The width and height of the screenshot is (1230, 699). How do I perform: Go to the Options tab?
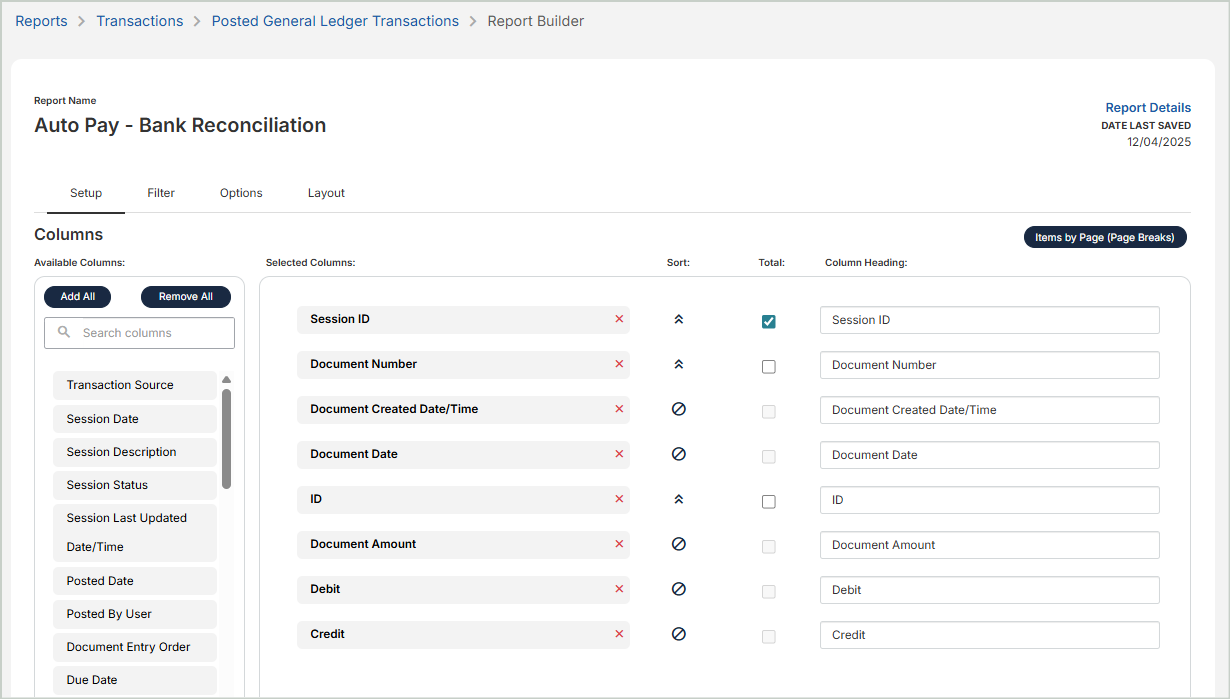coord(241,193)
